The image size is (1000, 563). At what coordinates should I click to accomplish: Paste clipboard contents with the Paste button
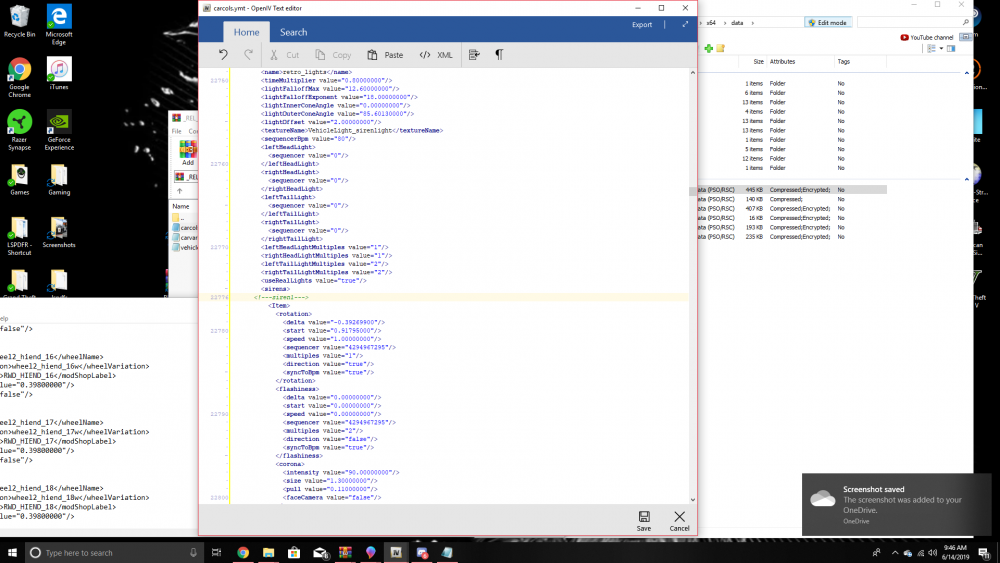coord(385,55)
